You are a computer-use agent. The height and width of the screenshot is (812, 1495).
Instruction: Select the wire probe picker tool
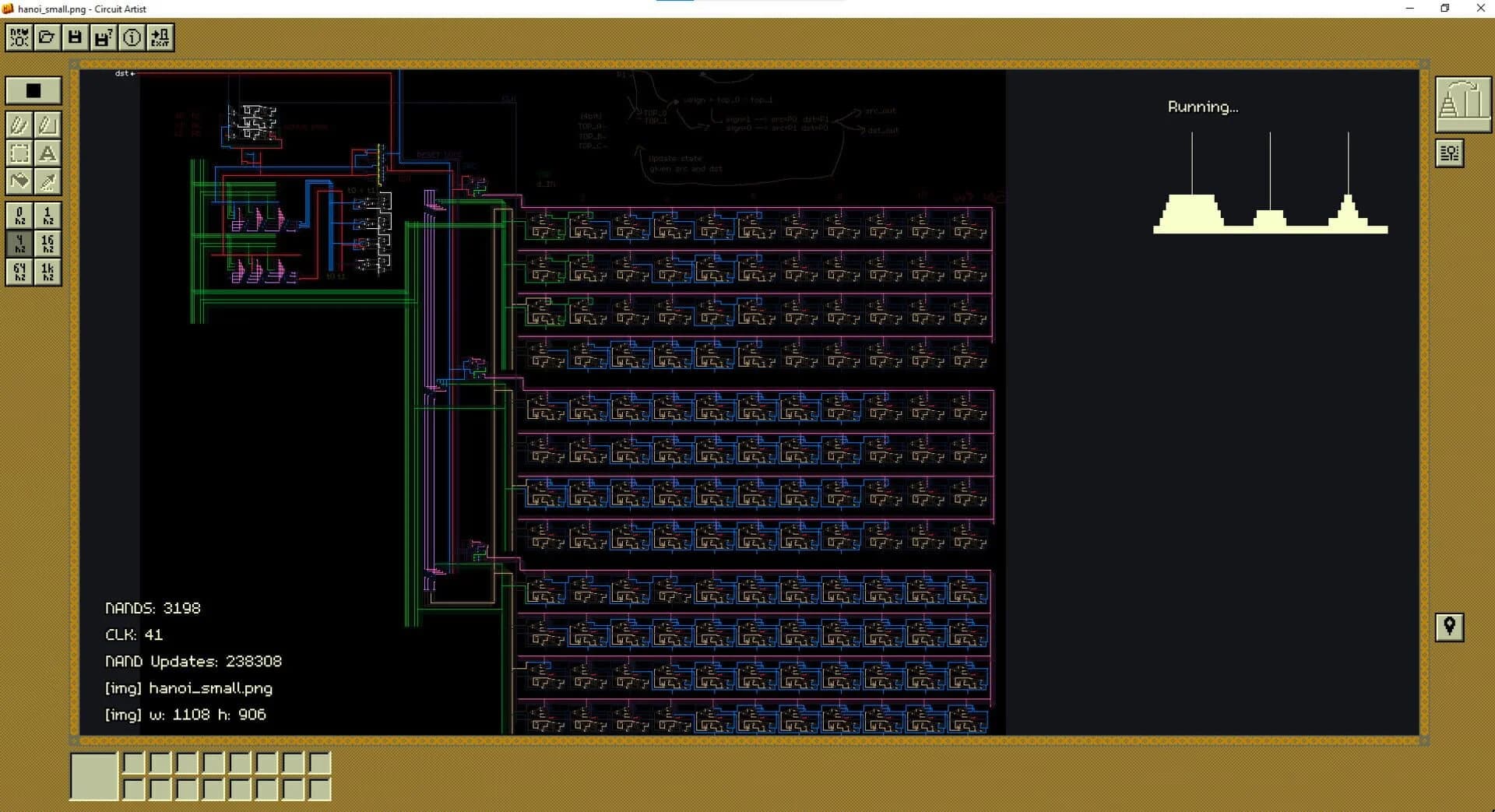(x=48, y=181)
